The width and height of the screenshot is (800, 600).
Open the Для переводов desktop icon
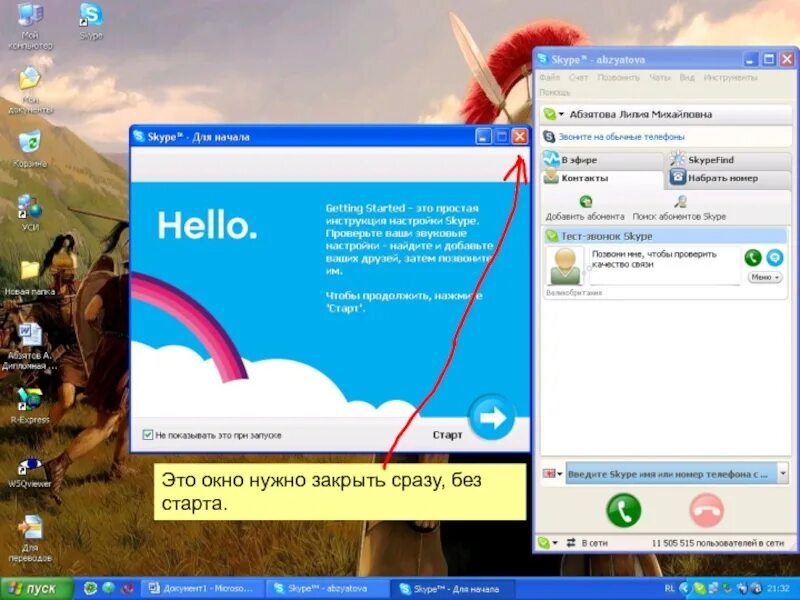(30, 539)
